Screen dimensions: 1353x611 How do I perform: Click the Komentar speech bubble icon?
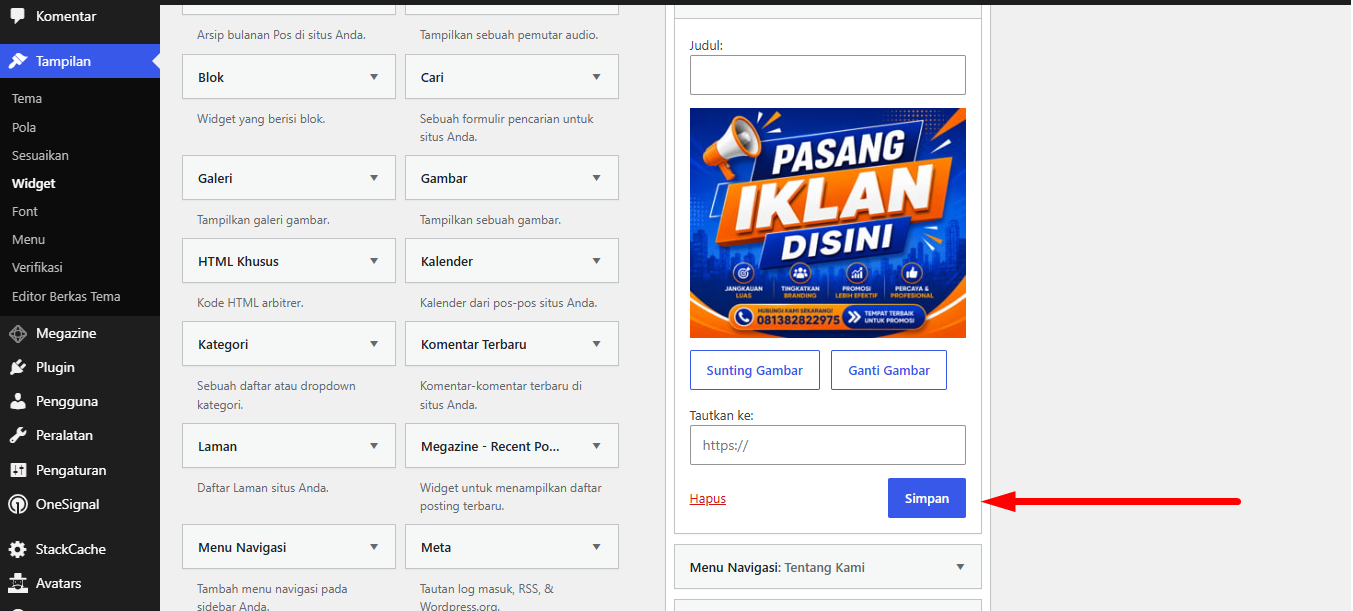tap(18, 16)
